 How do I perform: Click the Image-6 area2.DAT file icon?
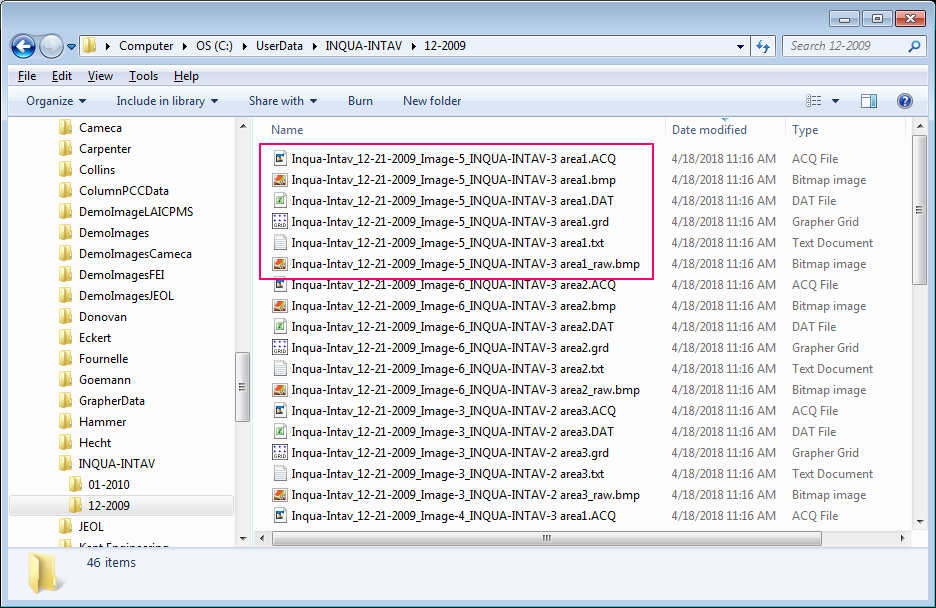pyautogui.click(x=280, y=327)
